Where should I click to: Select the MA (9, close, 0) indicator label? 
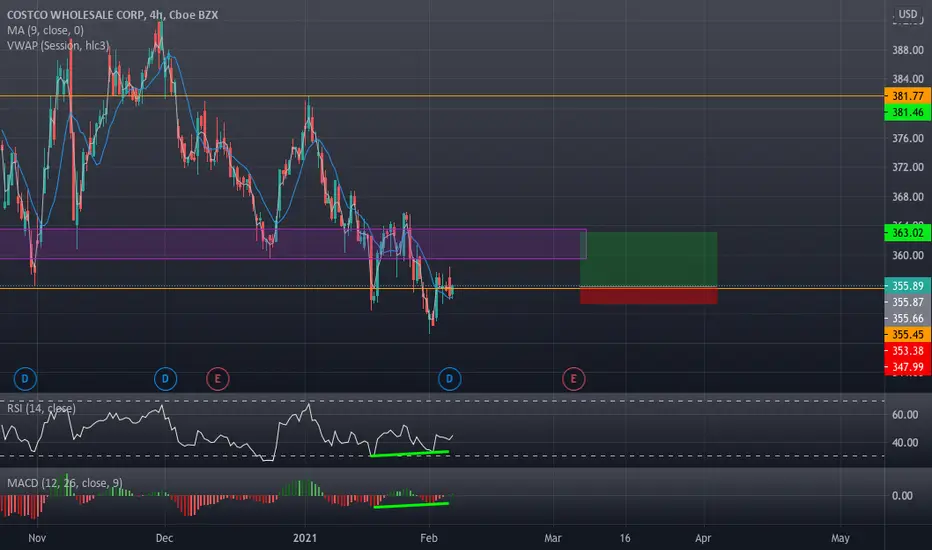point(46,30)
